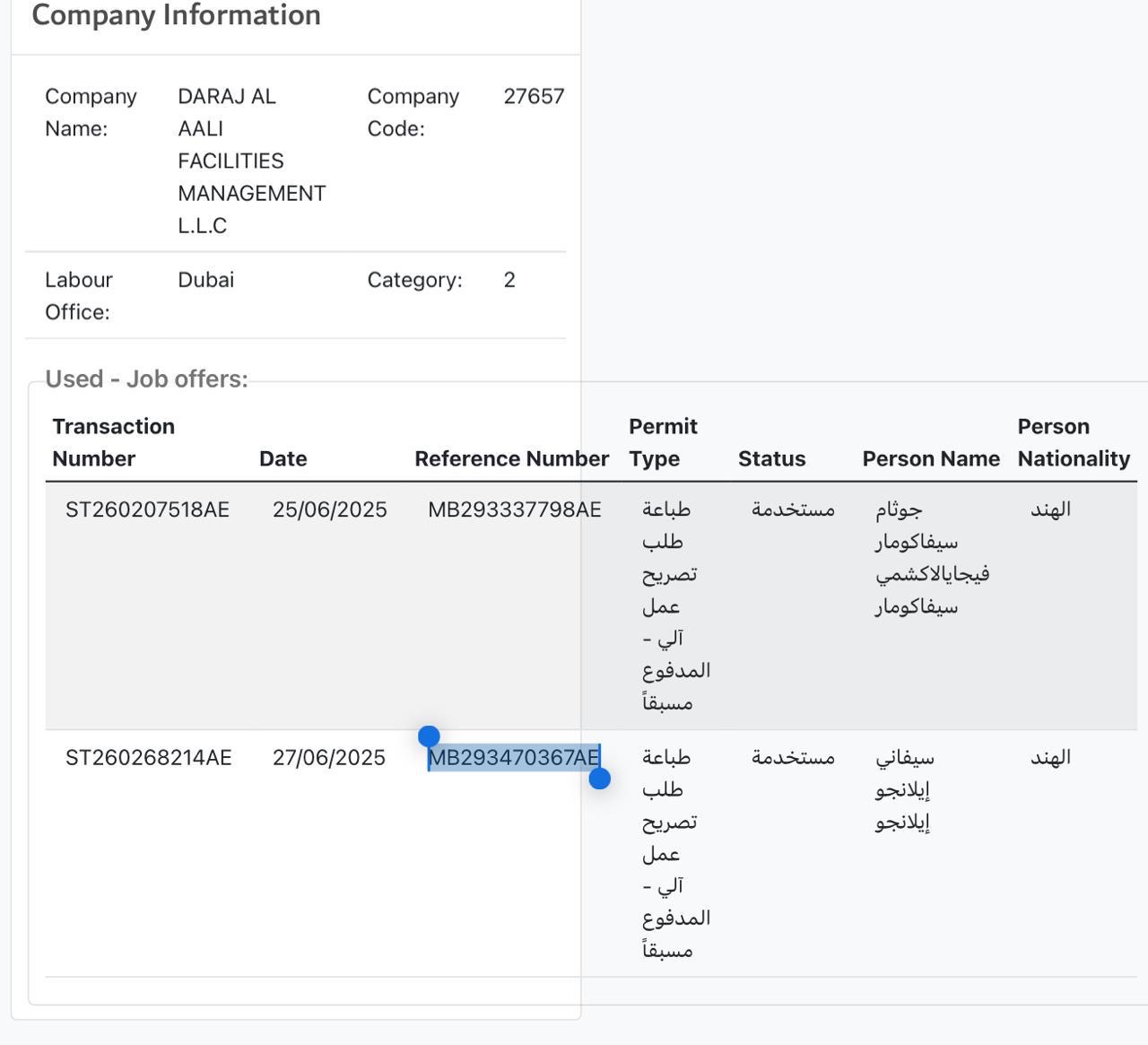Tap the right text selection end handle
1148x1045 pixels.
[x=600, y=779]
